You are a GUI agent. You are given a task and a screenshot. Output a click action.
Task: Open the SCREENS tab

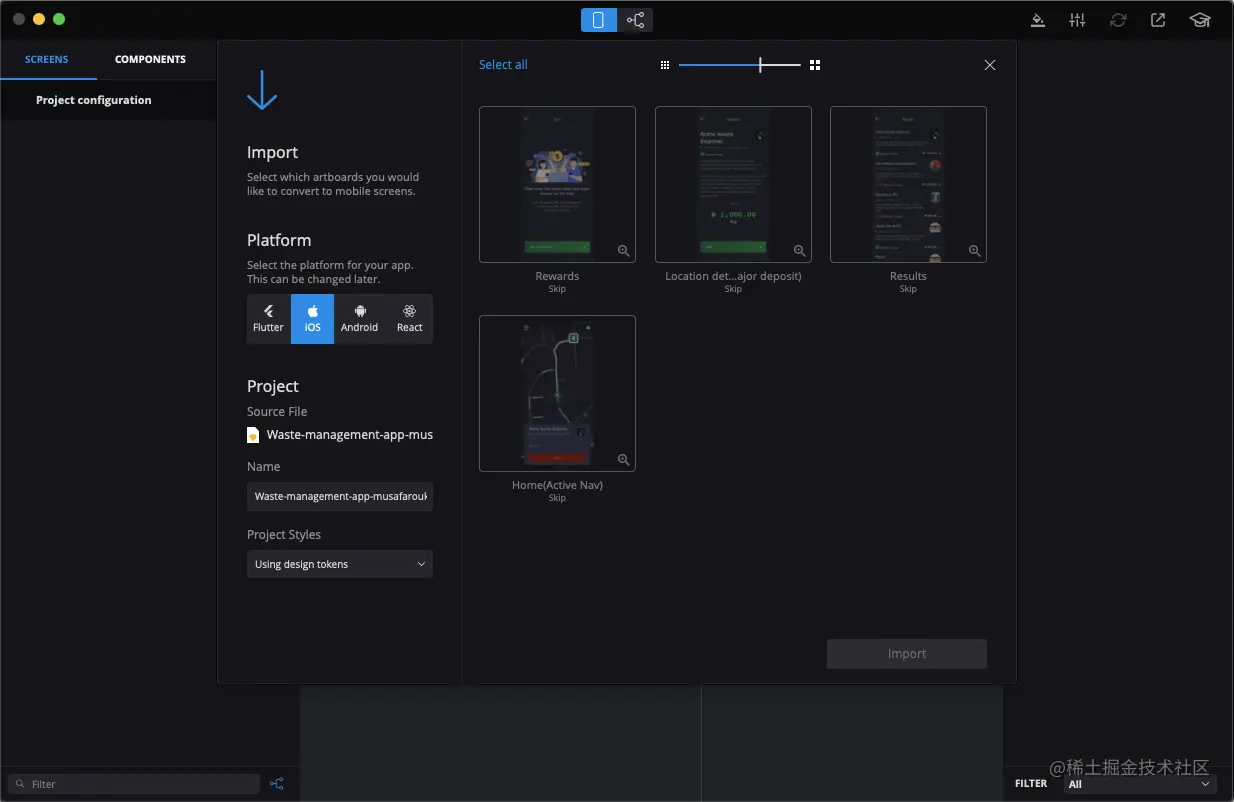click(x=47, y=60)
